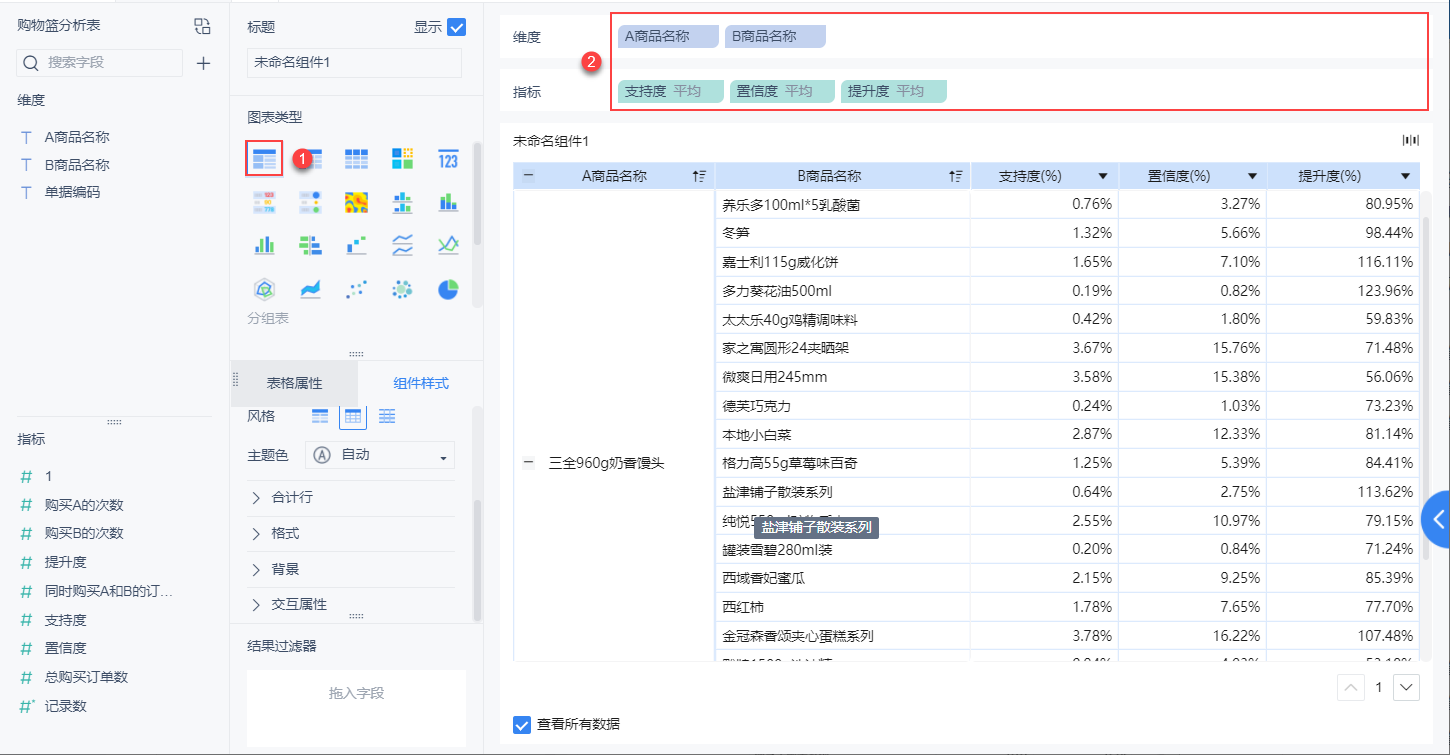1450x755 pixels.
Task: Select 单据编码 in the dimension field list
Action: click(x=72, y=192)
